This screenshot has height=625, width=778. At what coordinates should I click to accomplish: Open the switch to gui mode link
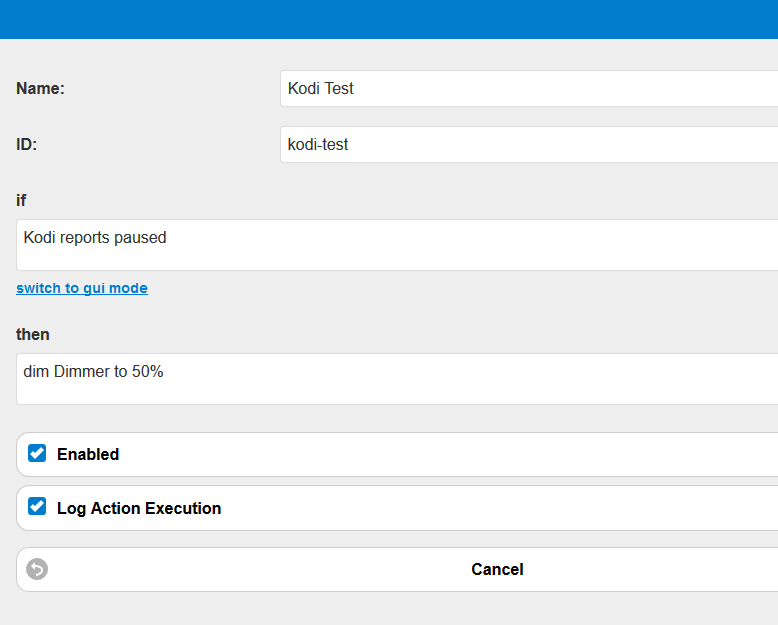82,288
